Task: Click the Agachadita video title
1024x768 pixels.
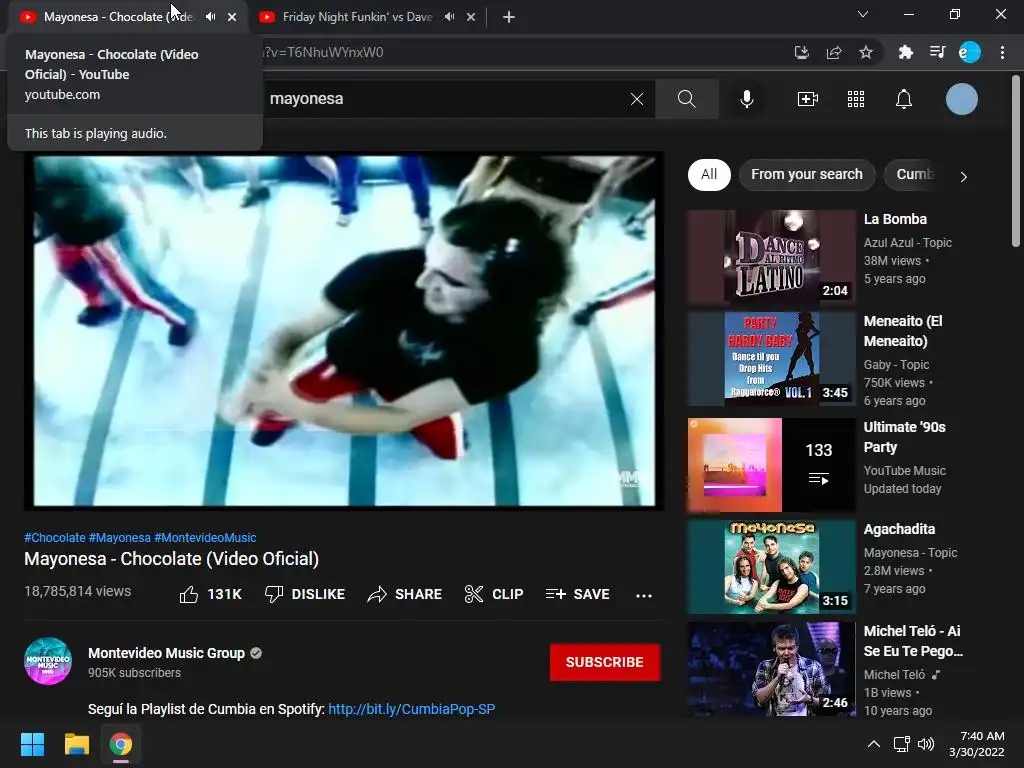Action: pos(899,529)
